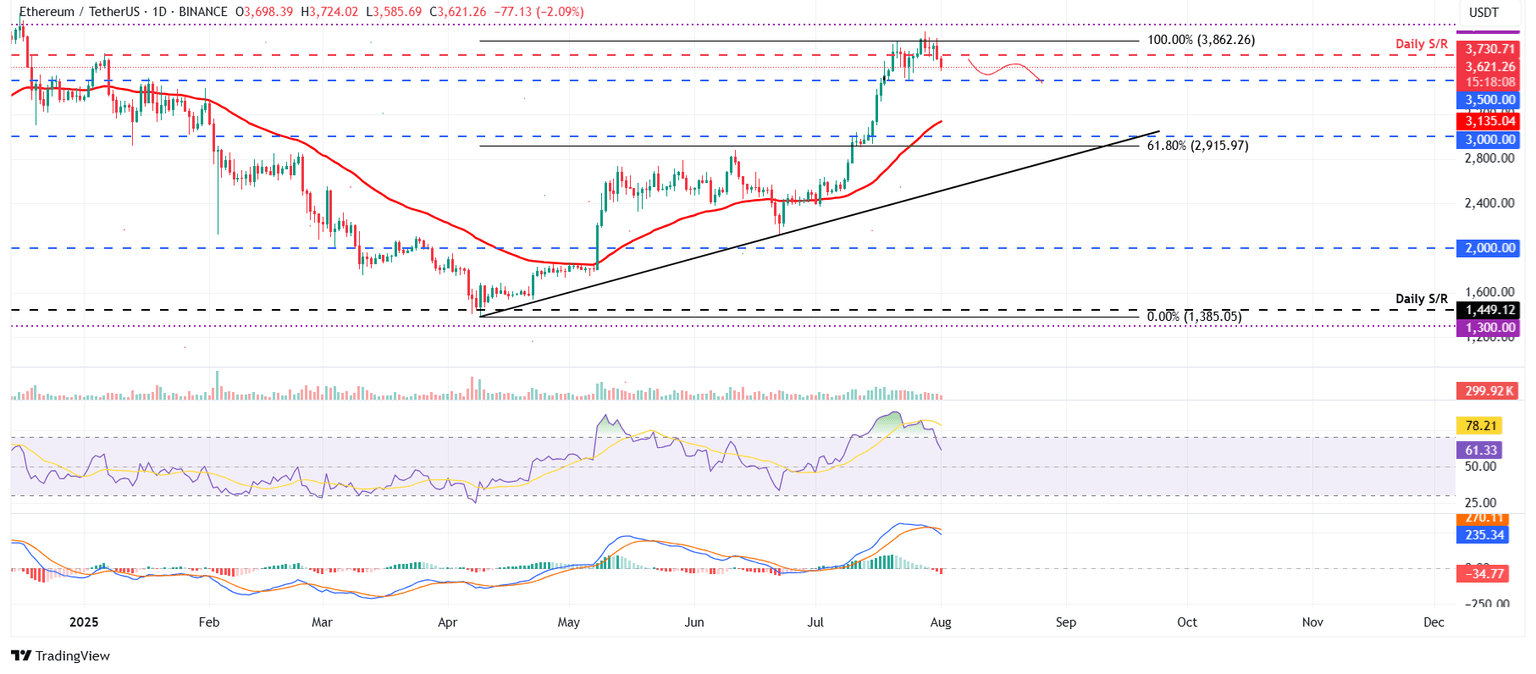
Task: Click the TradingView logo
Action: click(x=59, y=656)
